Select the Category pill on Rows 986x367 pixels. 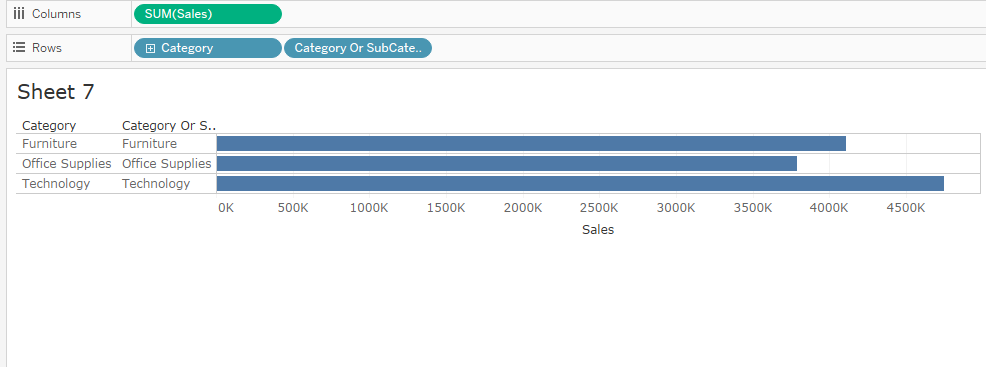point(208,48)
